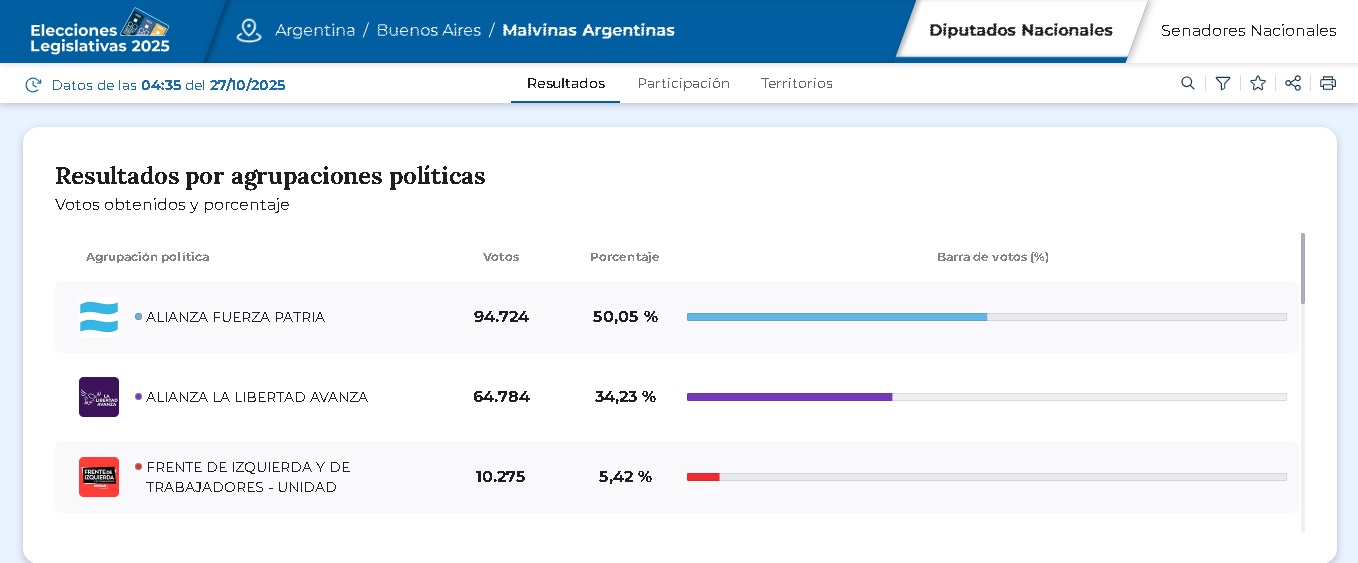Image resolution: width=1358 pixels, height=563 pixels.
Task: Open the Participación tab
Action: (684, 84)
